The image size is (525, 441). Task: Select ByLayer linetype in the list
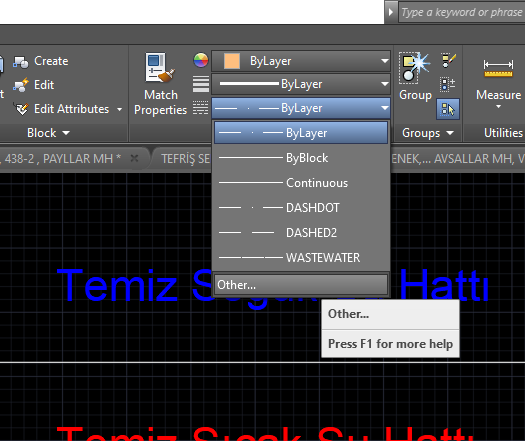(301, 133)
